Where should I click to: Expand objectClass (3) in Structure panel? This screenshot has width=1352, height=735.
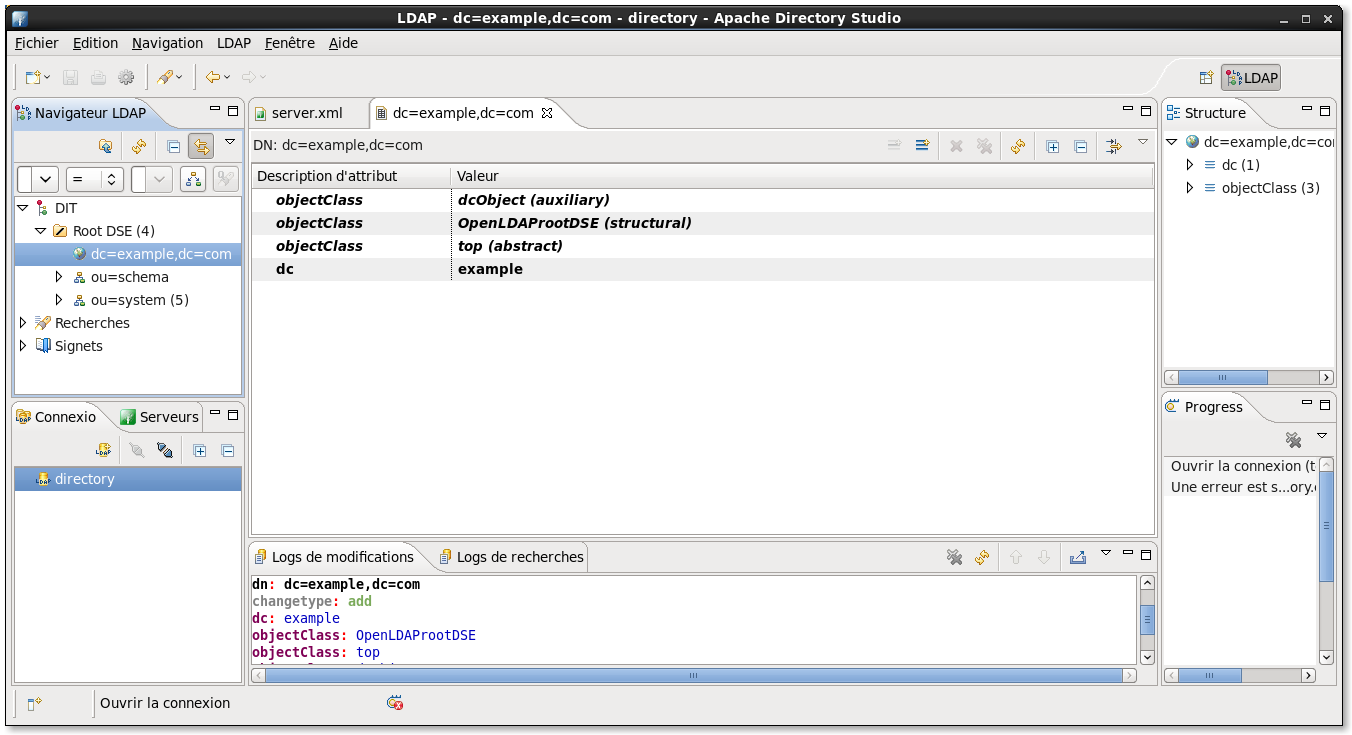point(1189,188)
